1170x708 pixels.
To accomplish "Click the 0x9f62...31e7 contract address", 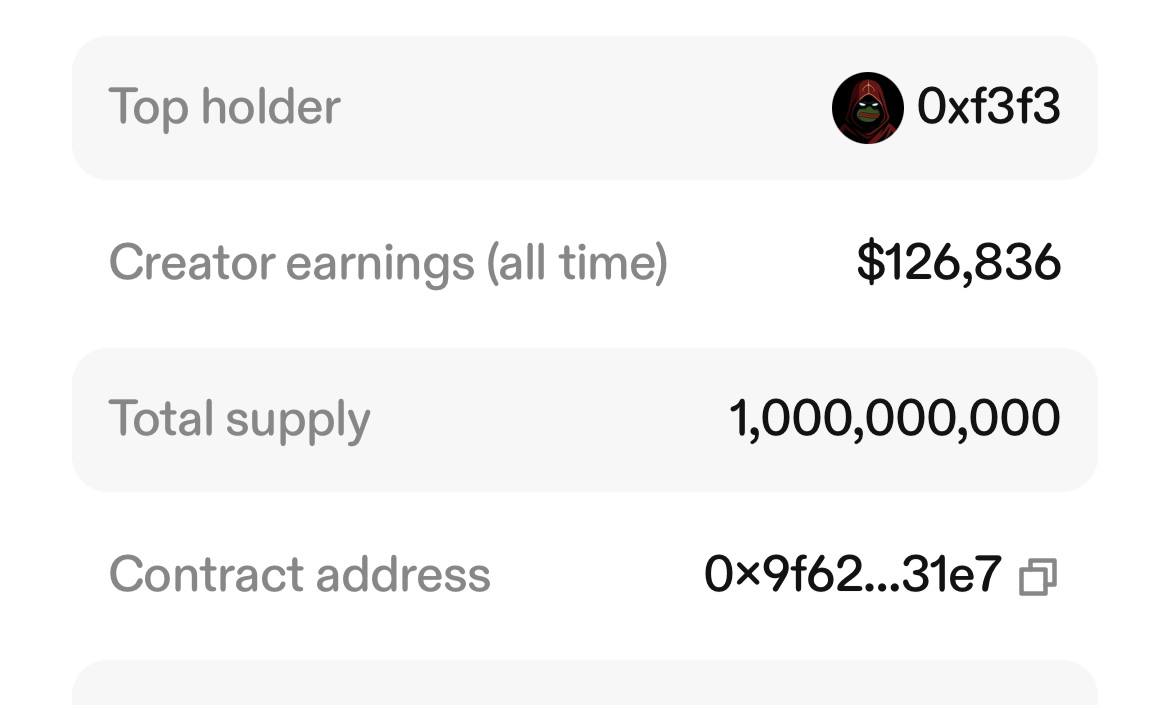I will 852,575.
